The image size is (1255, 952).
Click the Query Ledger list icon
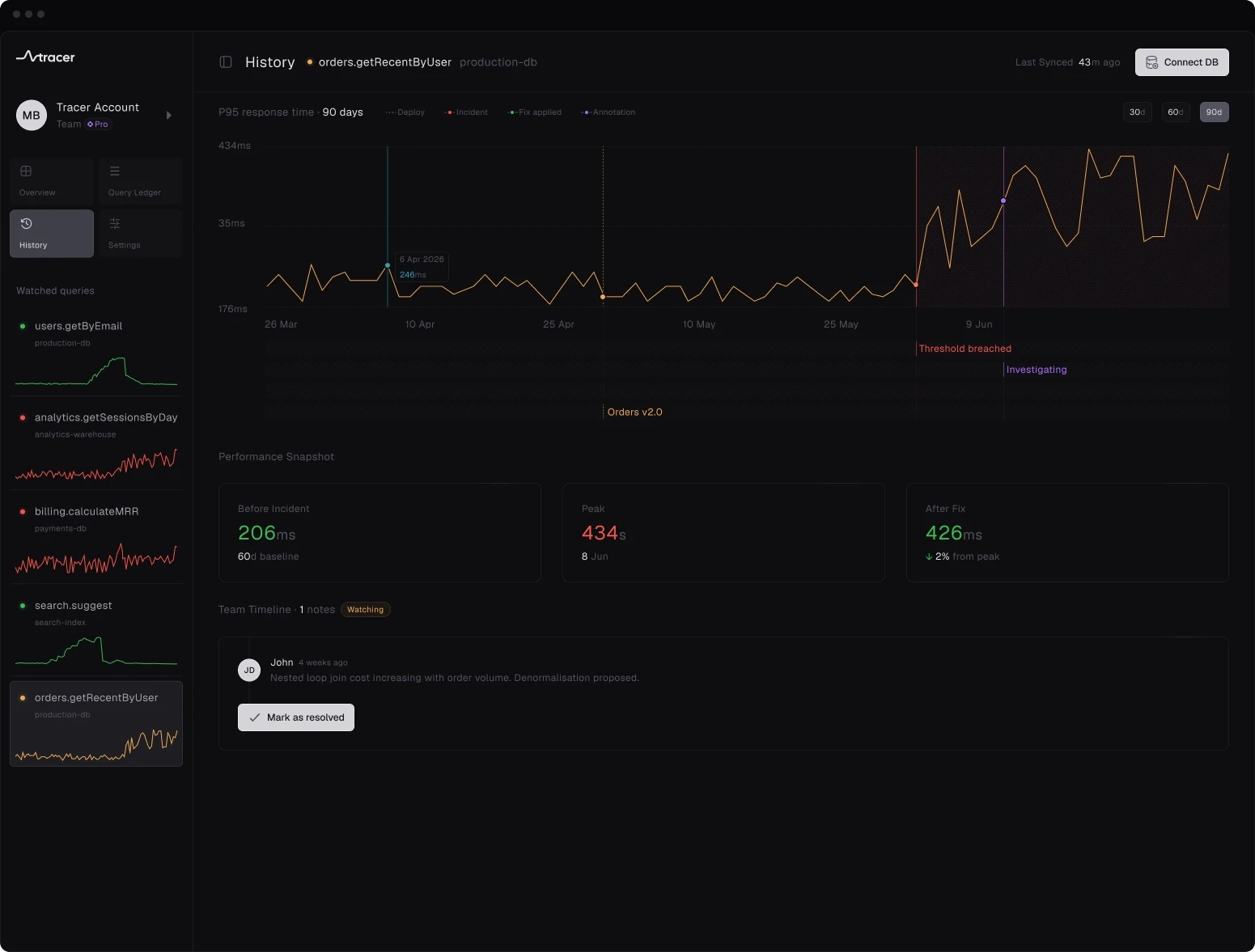115,171
